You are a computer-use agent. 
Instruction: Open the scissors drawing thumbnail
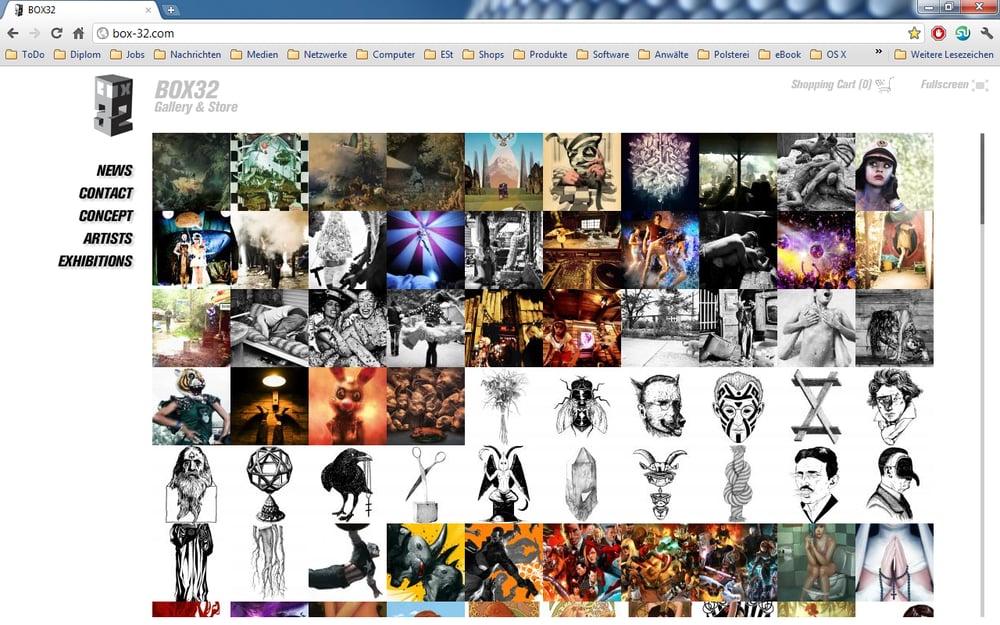(425, 484)
